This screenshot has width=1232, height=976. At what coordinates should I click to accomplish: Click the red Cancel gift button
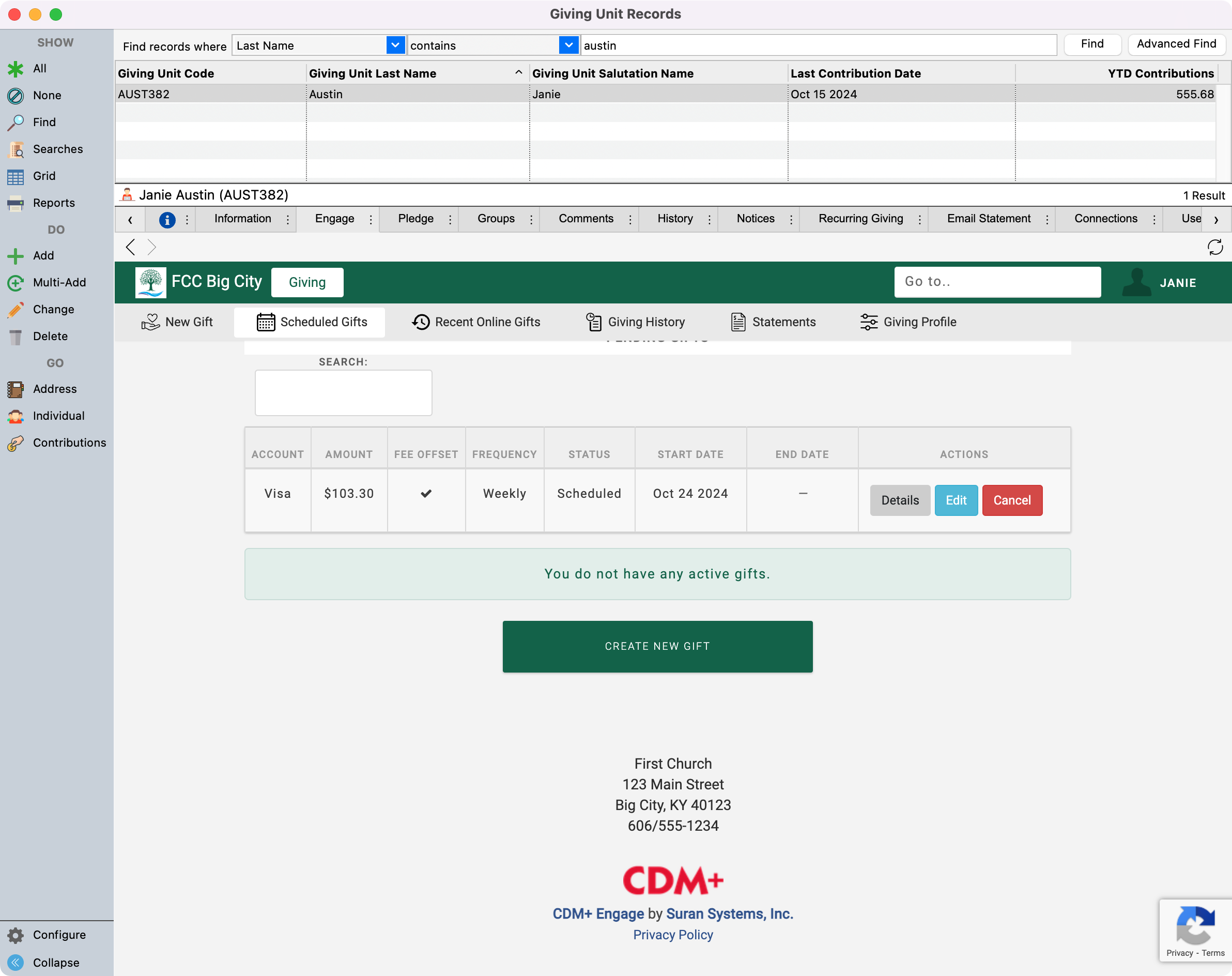click(x=1011, y=500)
